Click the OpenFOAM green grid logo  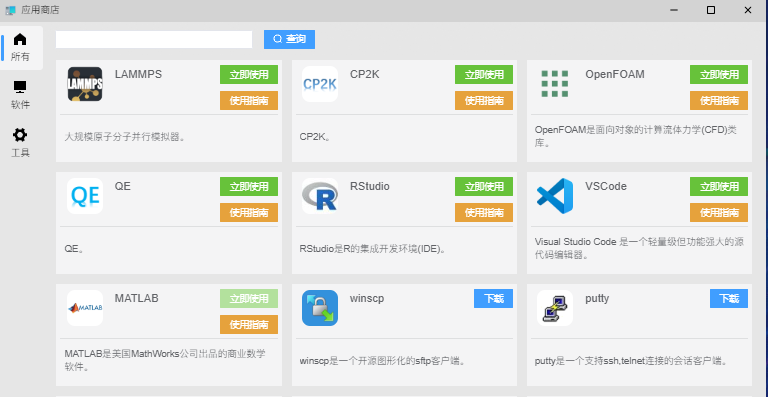[x=555, y=84]
